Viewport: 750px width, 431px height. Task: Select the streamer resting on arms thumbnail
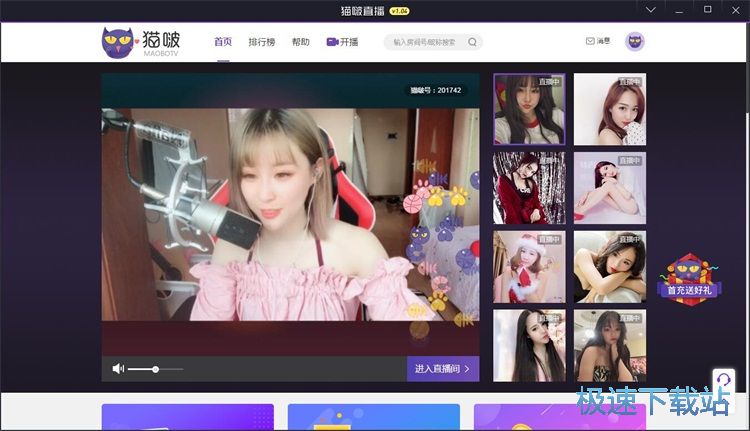(610, 267)
